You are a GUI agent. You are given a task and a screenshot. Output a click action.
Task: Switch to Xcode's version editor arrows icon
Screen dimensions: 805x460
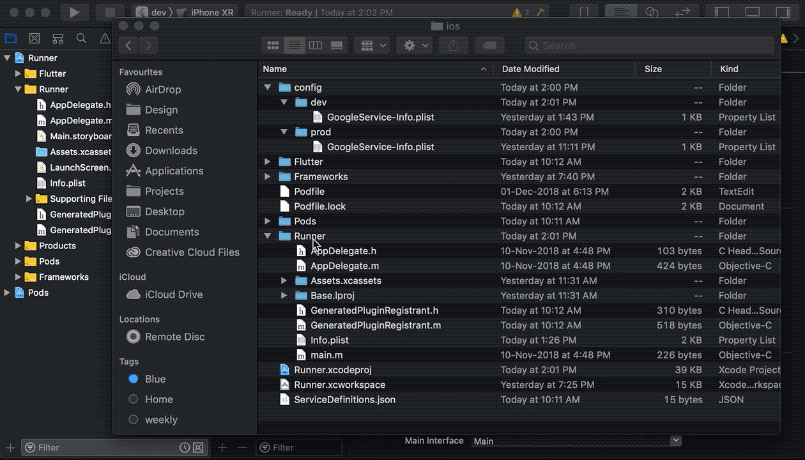point(682,12)
